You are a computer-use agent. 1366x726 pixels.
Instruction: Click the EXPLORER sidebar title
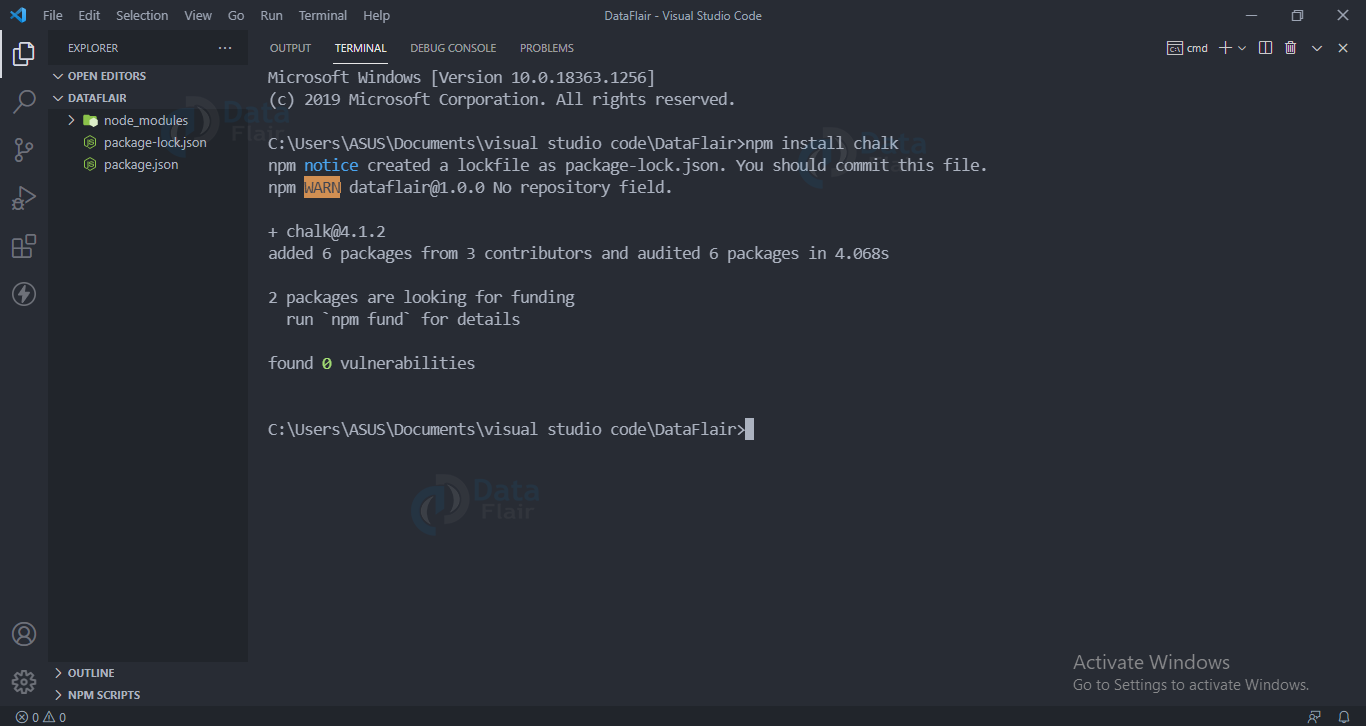click(93, 48)
